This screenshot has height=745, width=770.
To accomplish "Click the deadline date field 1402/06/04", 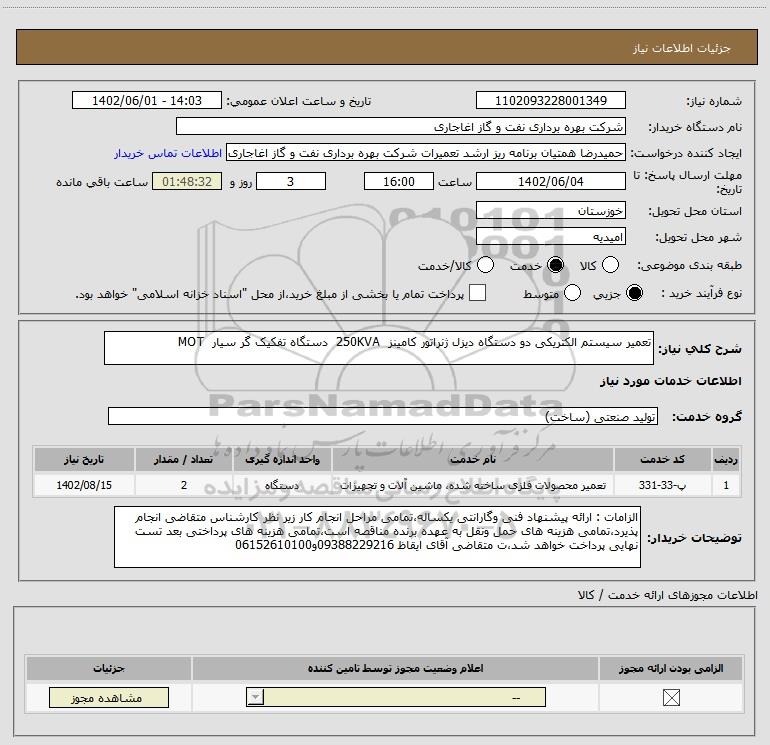I will (x=550, y=181).
